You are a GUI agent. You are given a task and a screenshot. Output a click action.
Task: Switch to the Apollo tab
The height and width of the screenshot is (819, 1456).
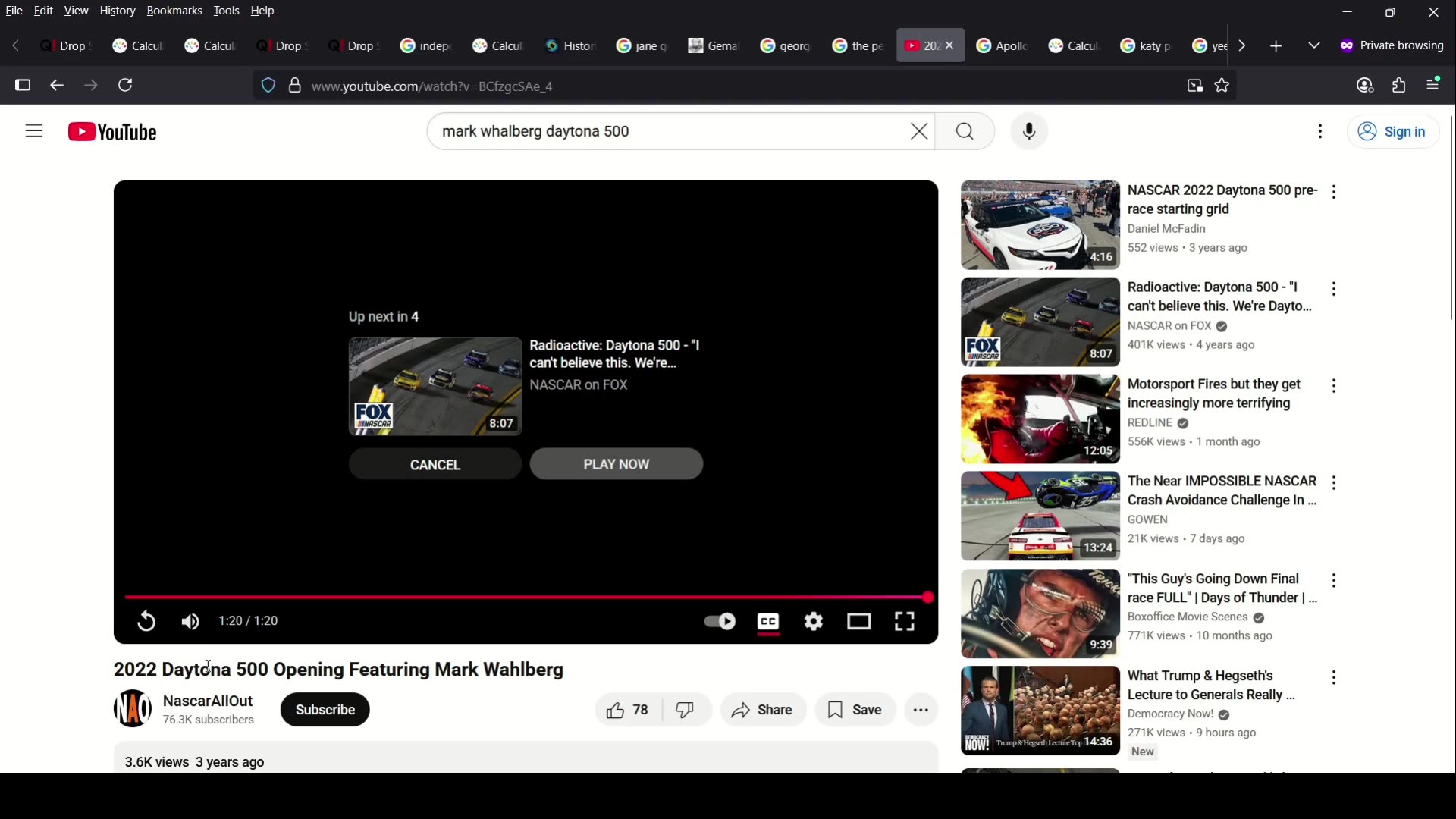pyautogui.click(x=1001, y=46)
